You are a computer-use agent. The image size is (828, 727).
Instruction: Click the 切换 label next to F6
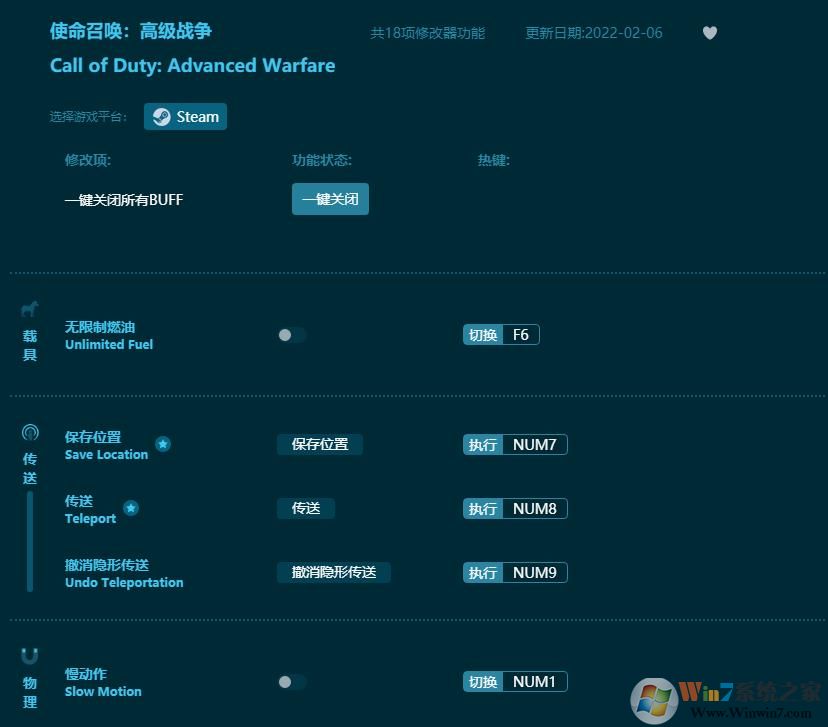(483, 335)
